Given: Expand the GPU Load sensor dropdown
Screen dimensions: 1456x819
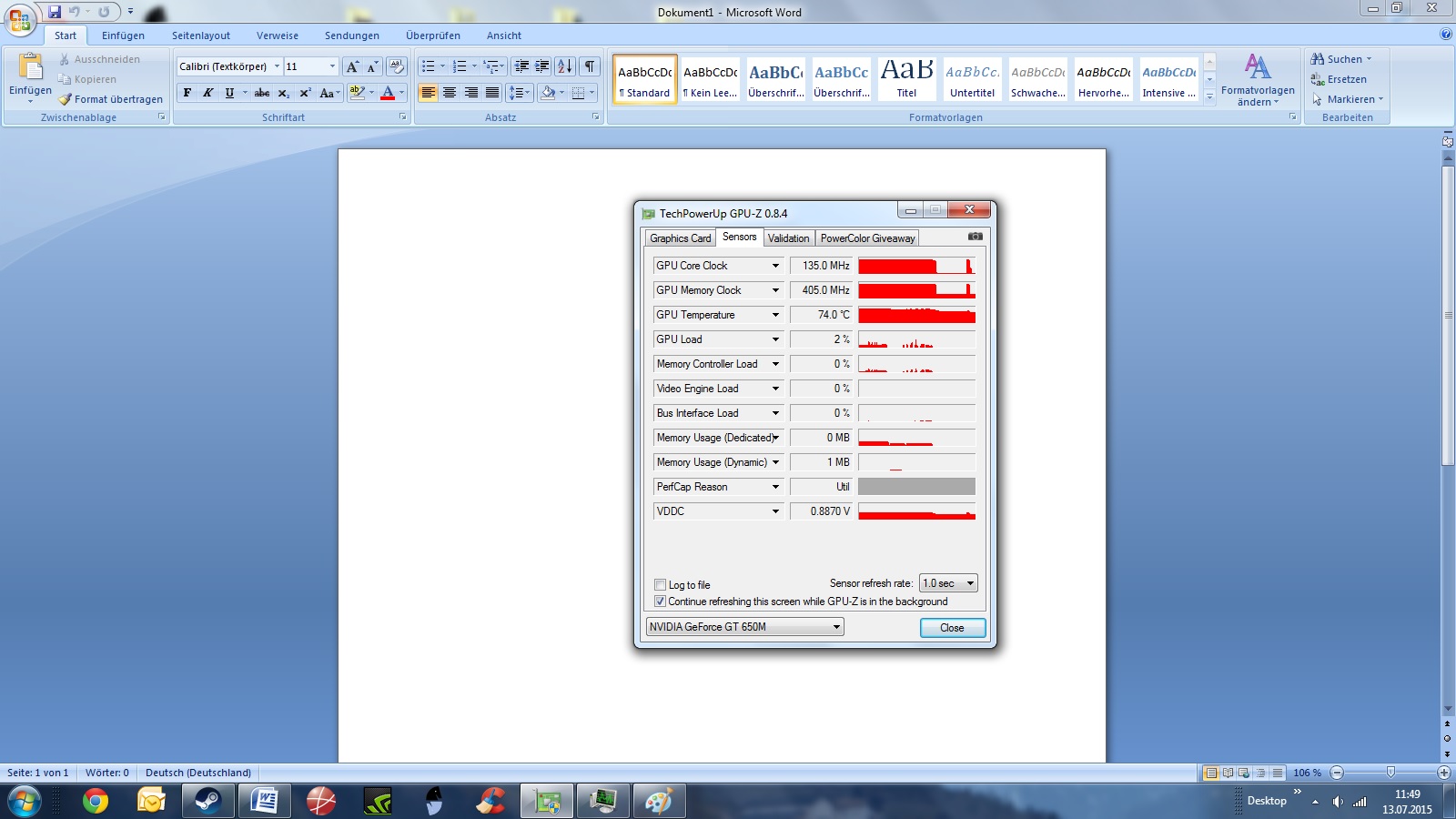Looking at the screenshot, I should point(775,339).
